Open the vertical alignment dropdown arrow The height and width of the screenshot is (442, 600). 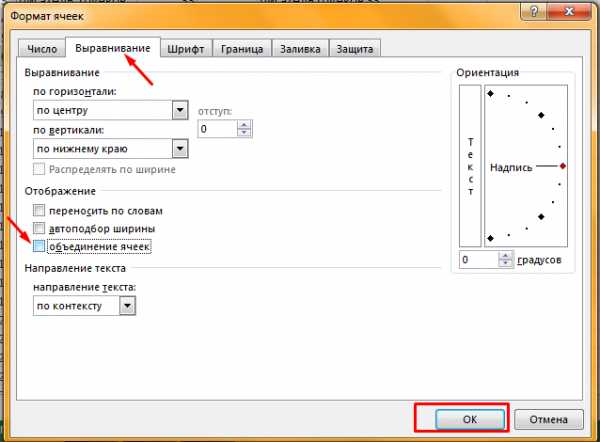tap(180, 149)
